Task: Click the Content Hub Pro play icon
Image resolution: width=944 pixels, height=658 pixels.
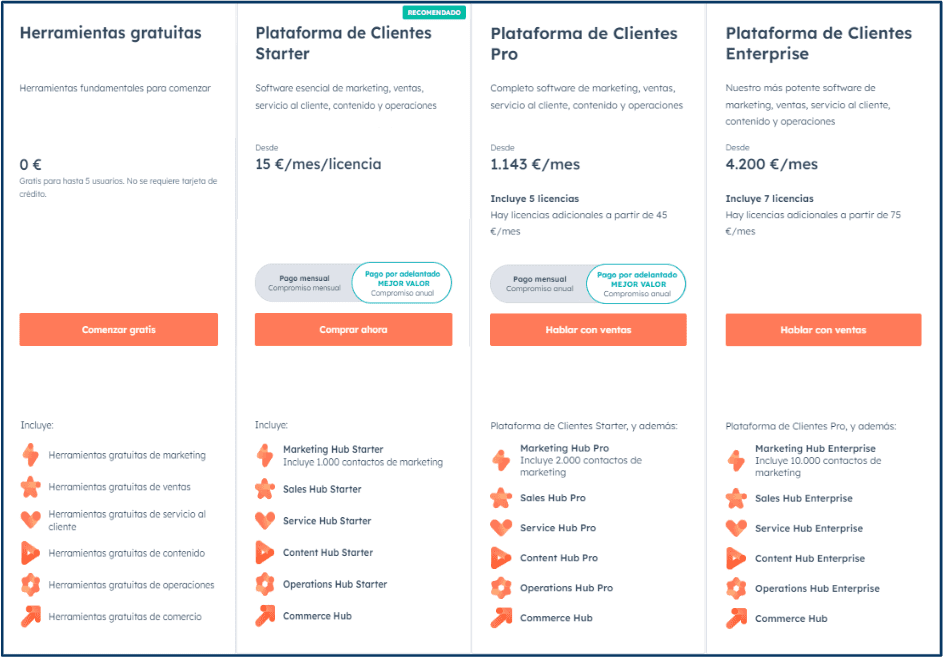Action: click(x=500, y=558)
